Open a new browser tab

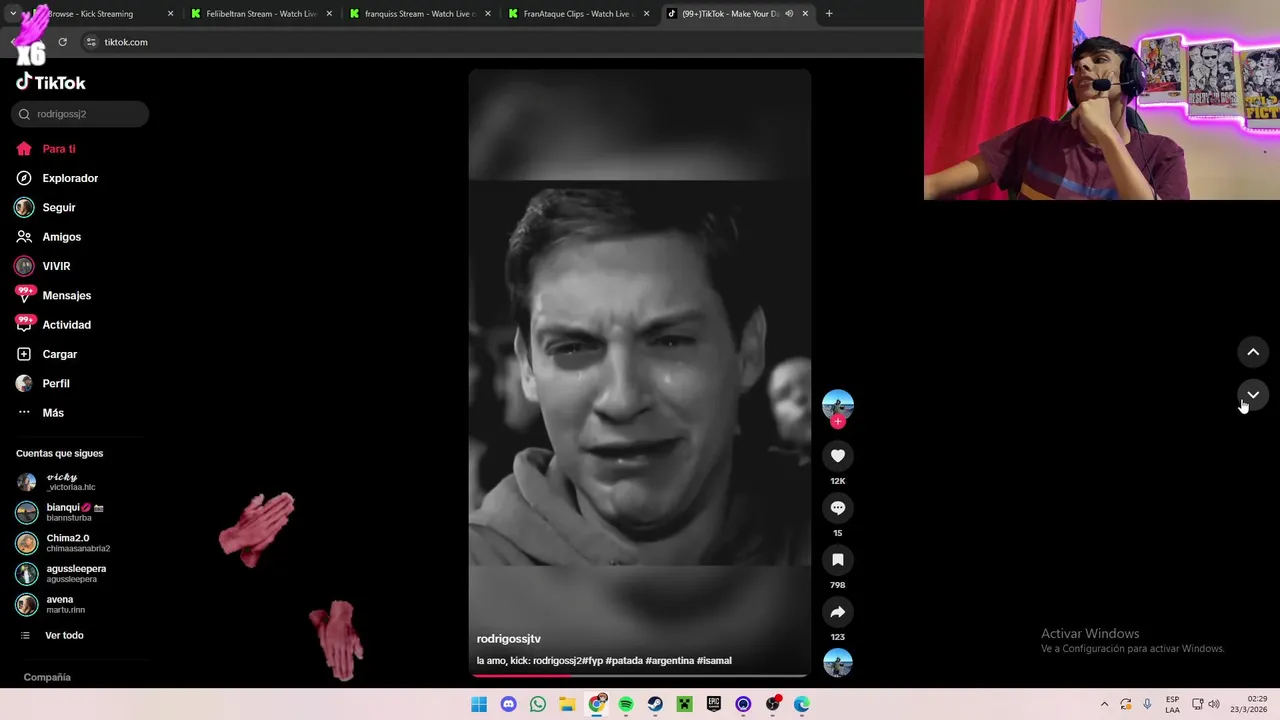click(x=829, y=14)
